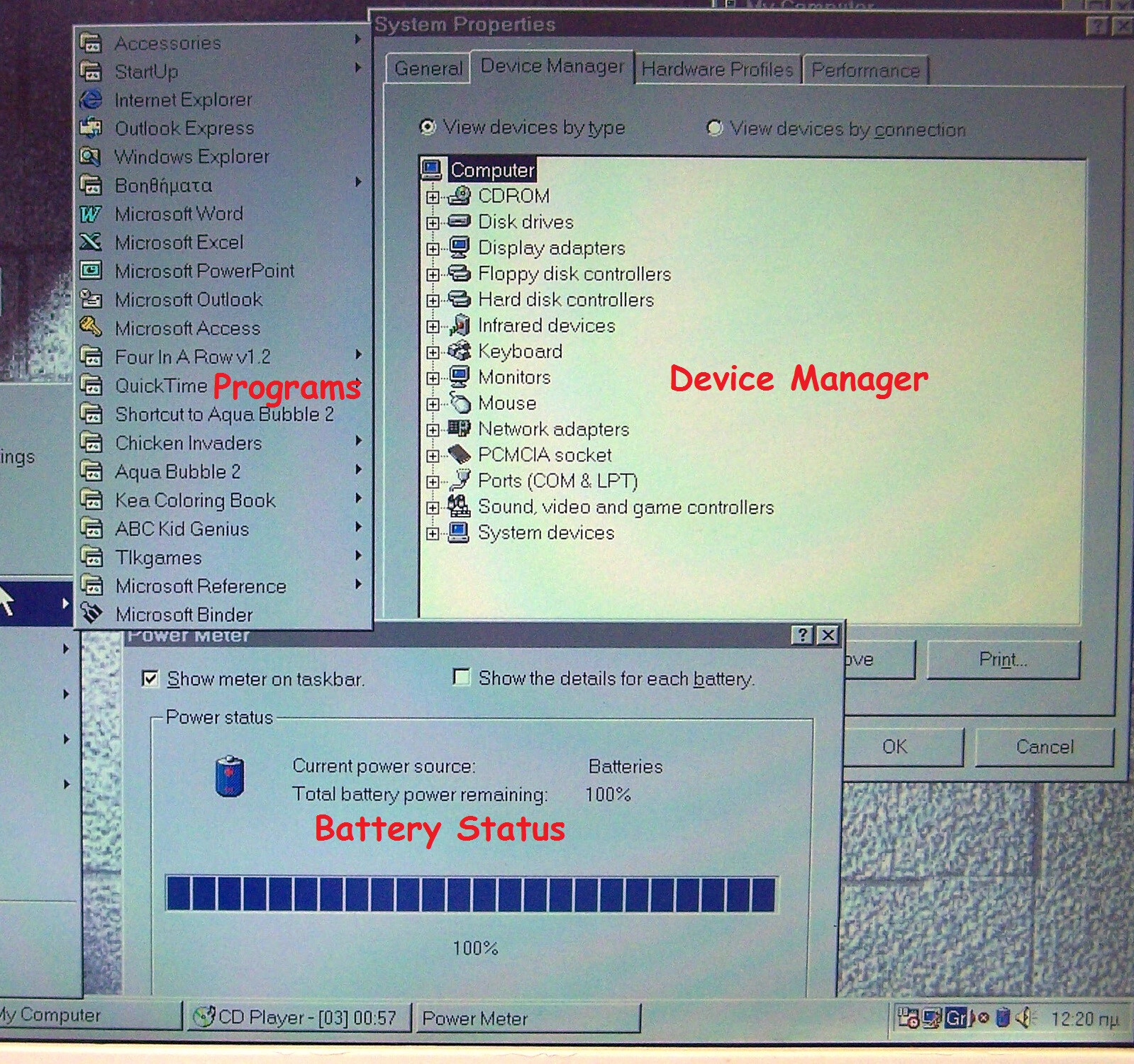Screen dimensions: 1134x1064
Task: Click the Outlook Express icon
Action: 91,128
